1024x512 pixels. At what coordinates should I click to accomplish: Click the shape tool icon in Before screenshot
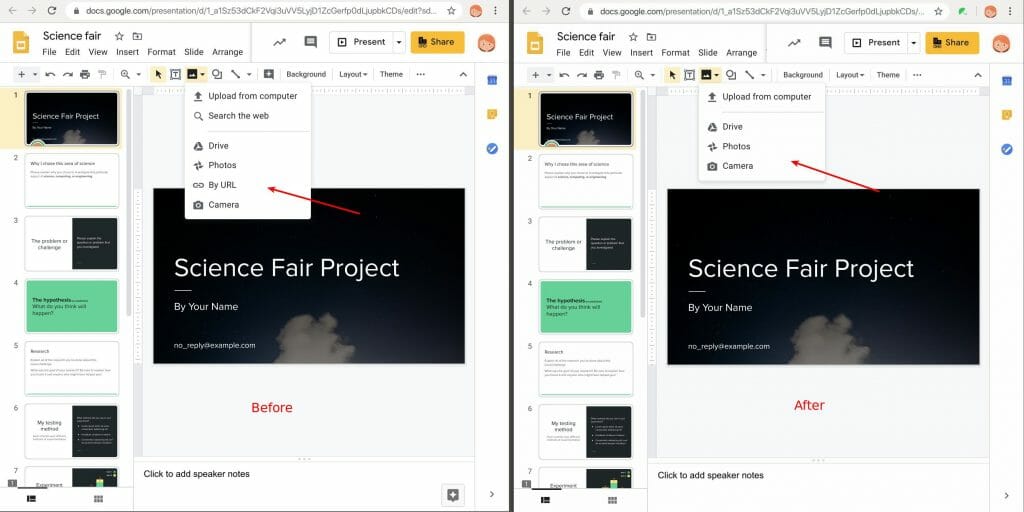[x=217, y=74]
